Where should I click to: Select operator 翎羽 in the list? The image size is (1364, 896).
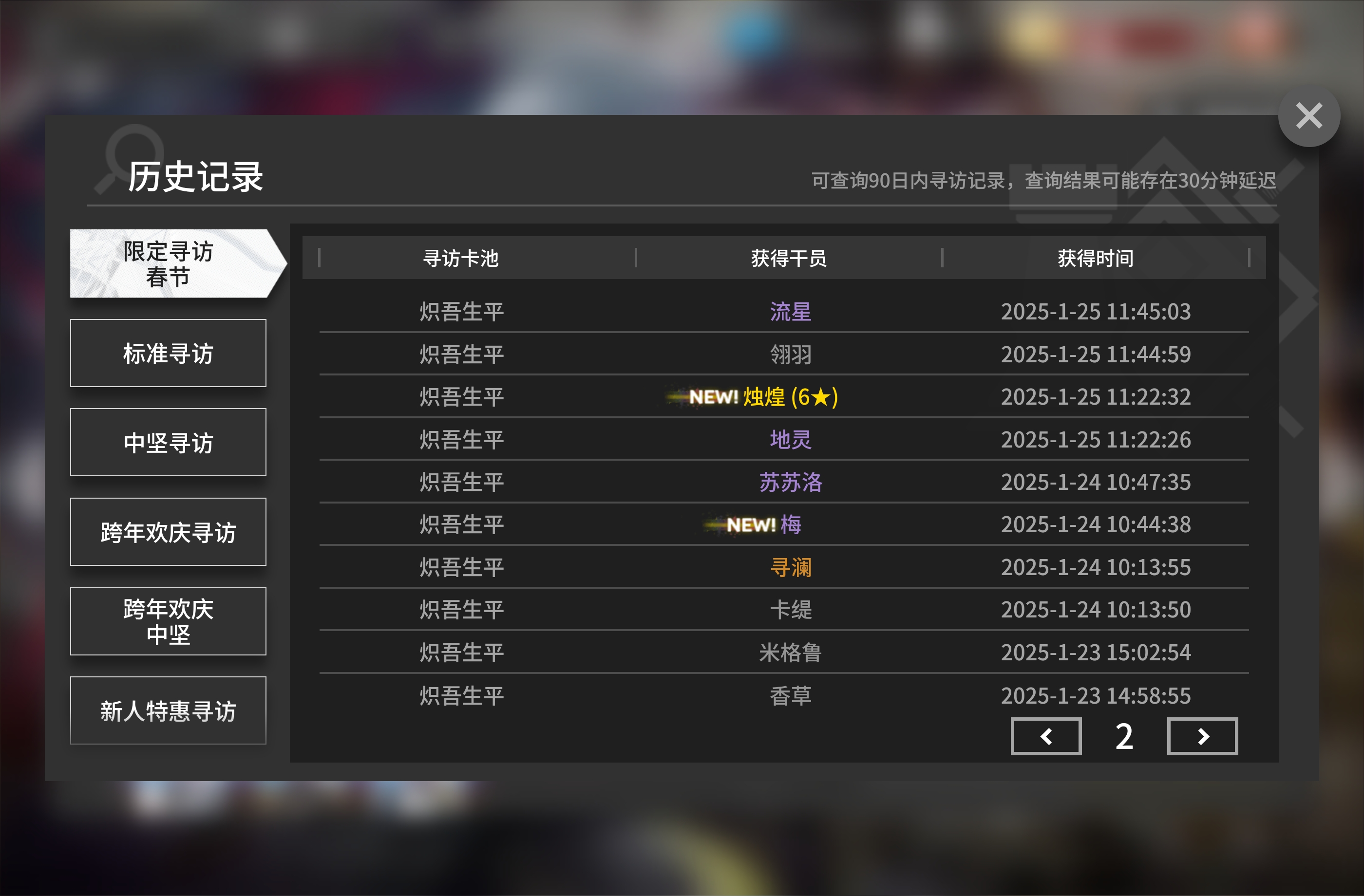point(790,354)
